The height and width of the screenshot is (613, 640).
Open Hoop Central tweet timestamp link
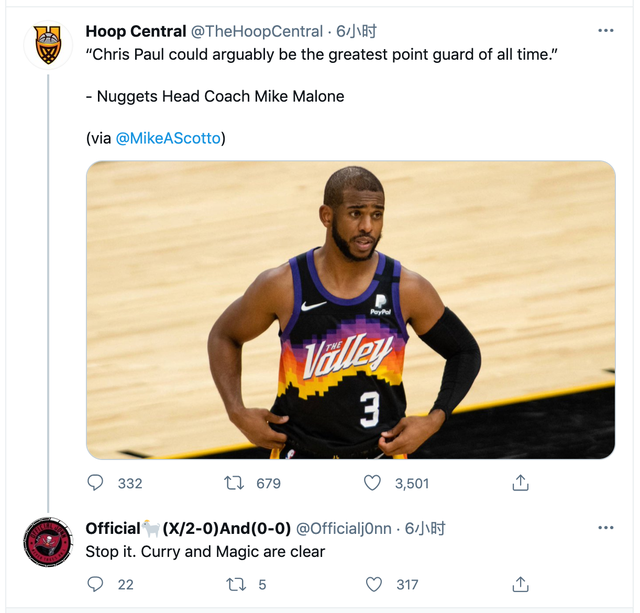point(355,31)
